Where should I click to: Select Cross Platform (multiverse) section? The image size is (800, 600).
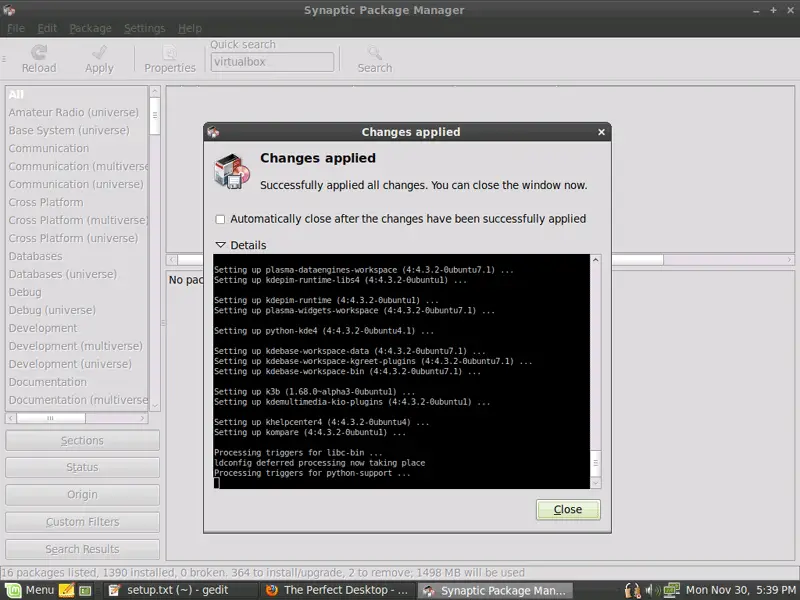pyautogui.click(x=77, y=220)
